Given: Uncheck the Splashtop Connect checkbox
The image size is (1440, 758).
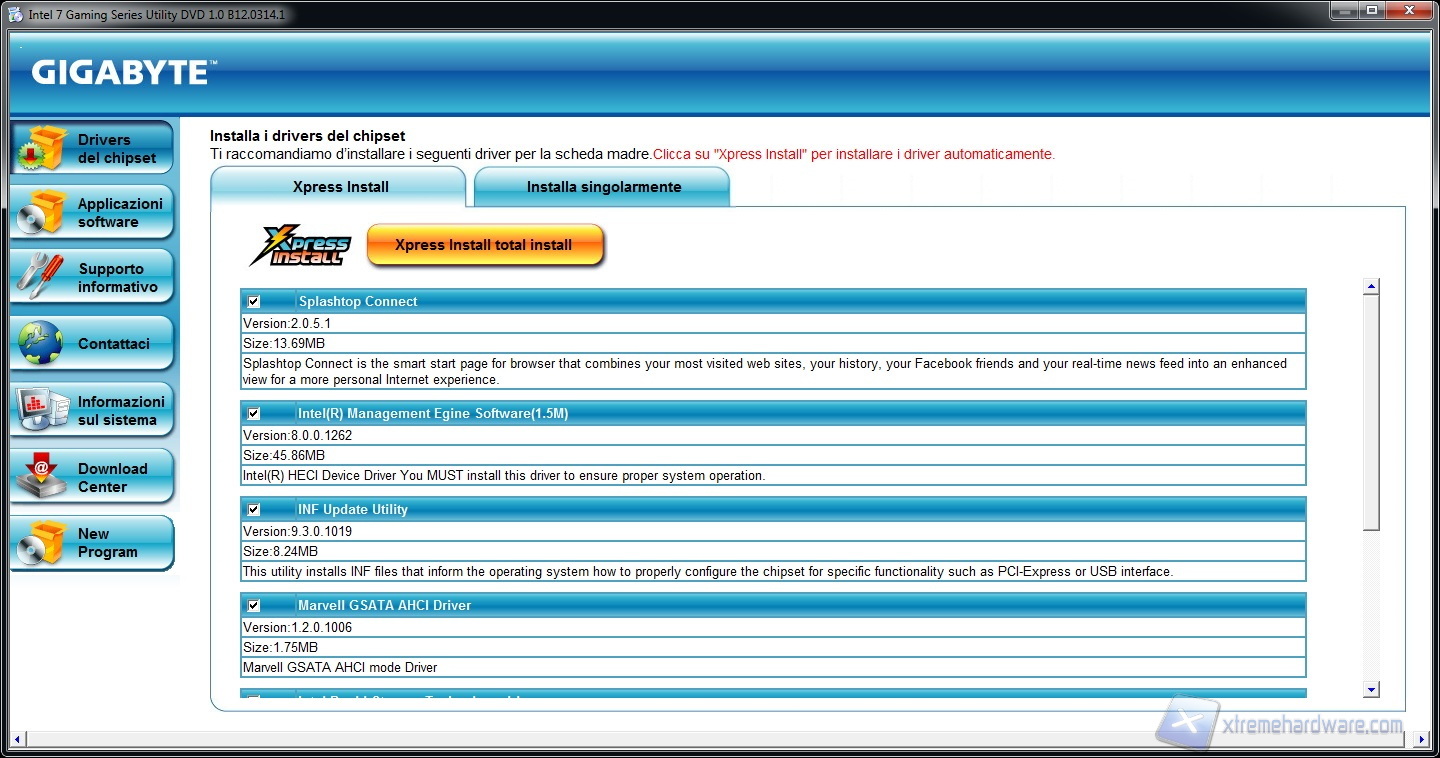Looking at the screenshot, I should tap(254, 302).
